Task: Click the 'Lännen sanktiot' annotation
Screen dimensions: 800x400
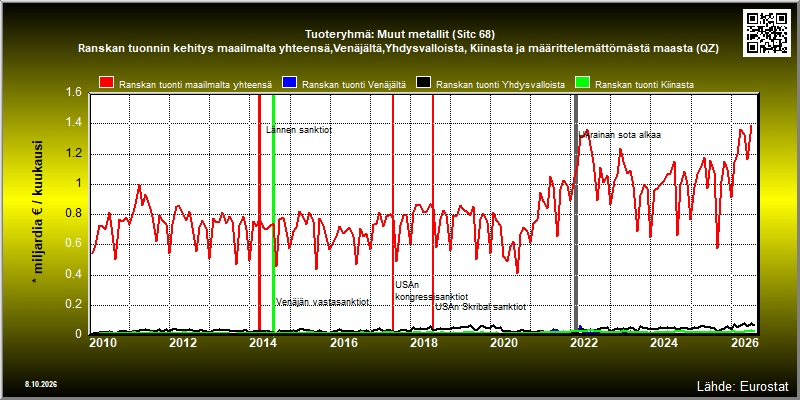Action: (299, 130)
